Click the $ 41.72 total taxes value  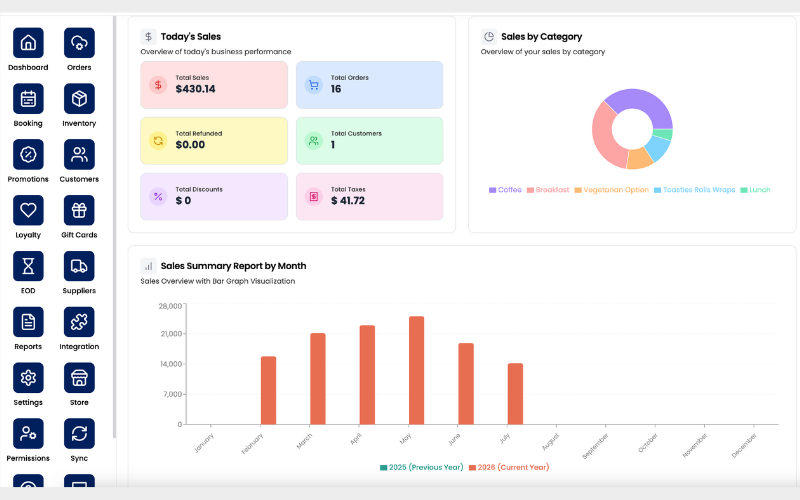(x=348, y=201)
